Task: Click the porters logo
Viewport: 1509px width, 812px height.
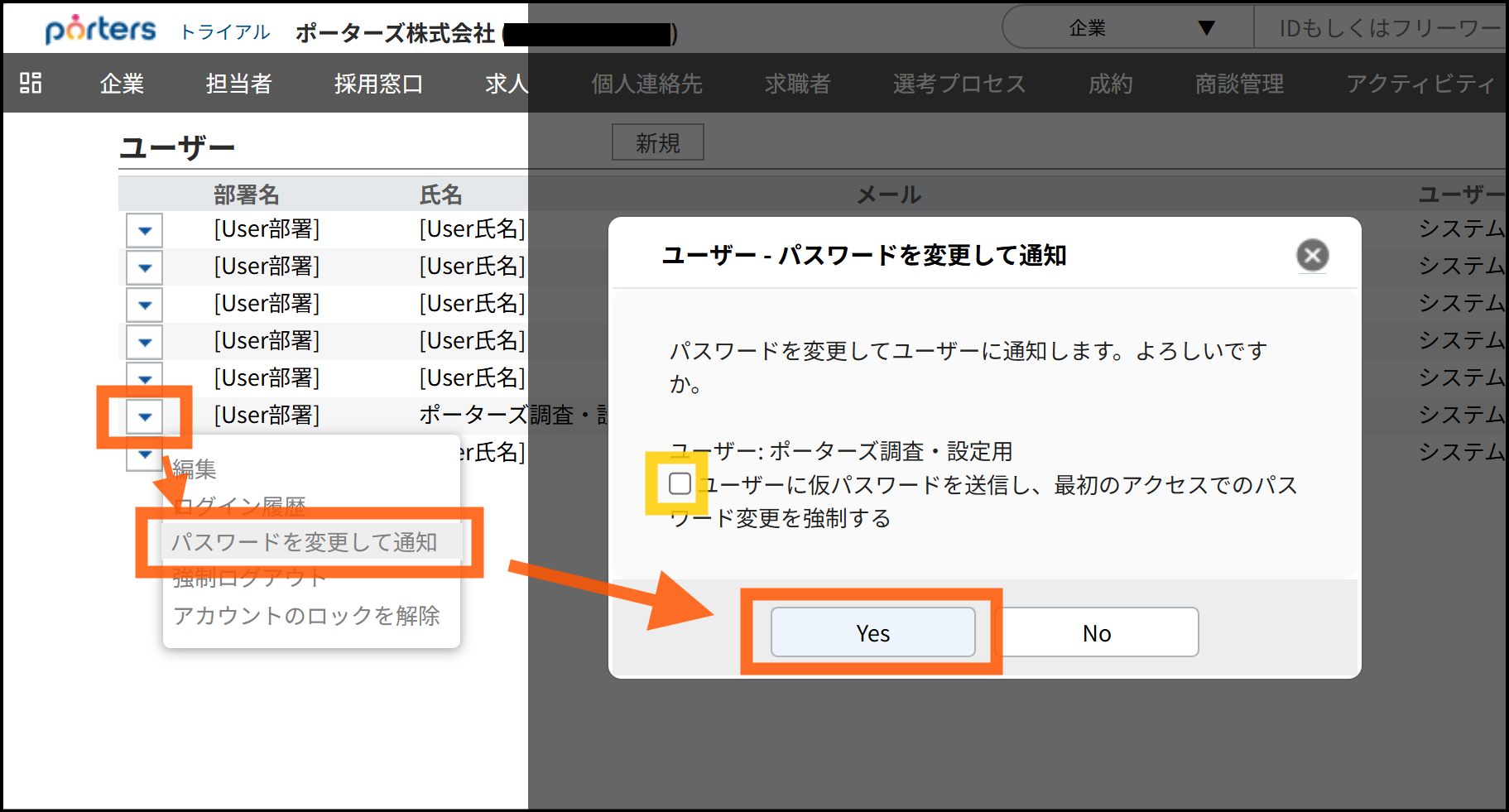Action: [x=100, y=30]
